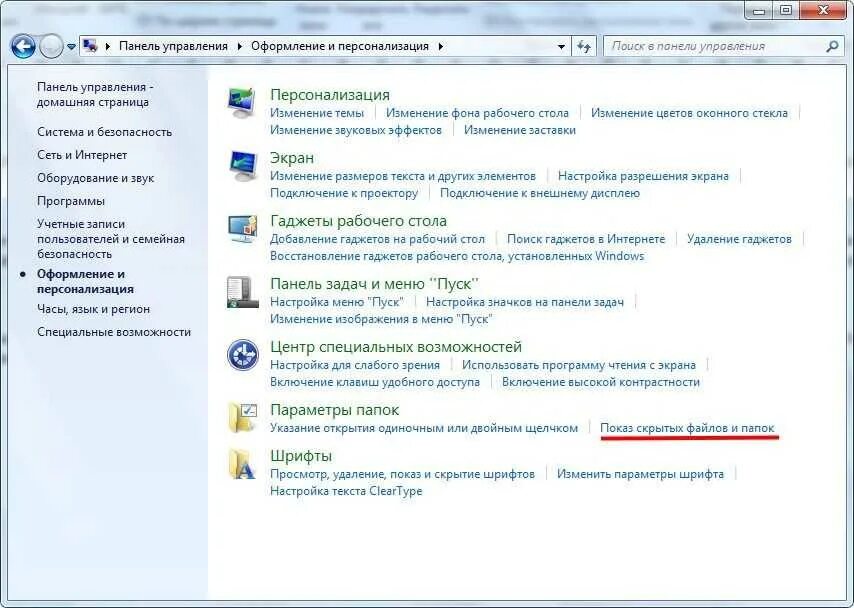Screen dimensions: 854x608
Task: Open Удаление гаджетов link
Action: tap(739, 239)
